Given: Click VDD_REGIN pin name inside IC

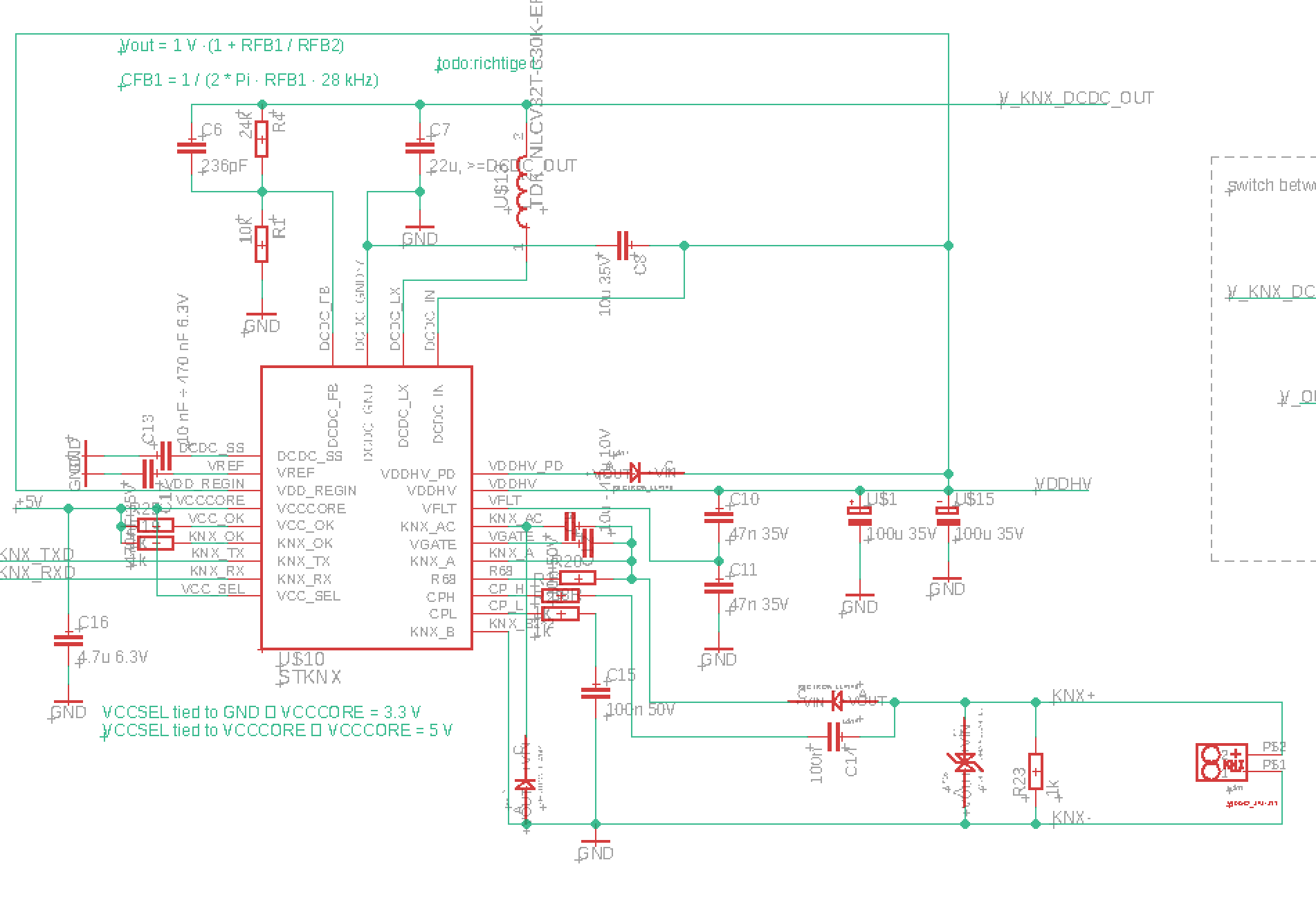Looking at the screenshot, I should (316, 491).
